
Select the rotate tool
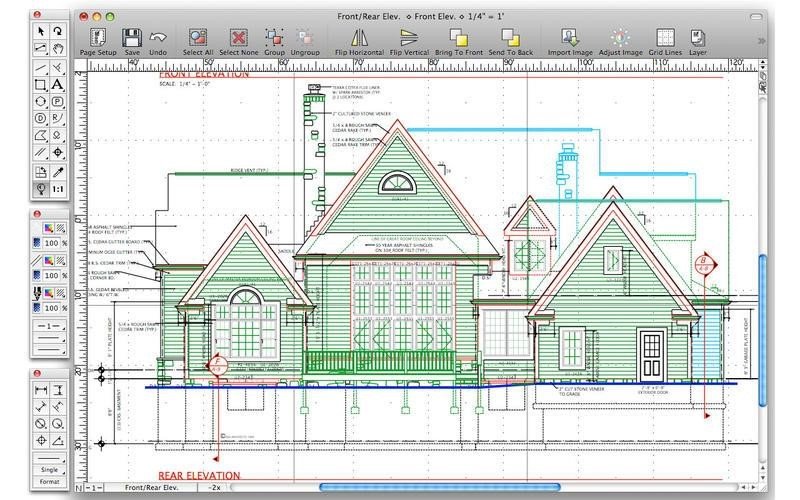tap(58, 32)
